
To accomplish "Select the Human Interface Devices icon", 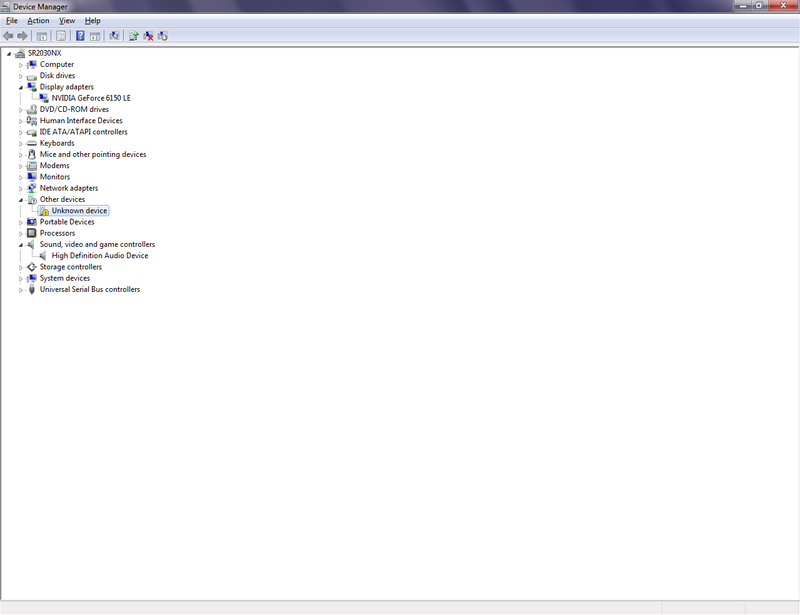I will (x=32, y=120).
